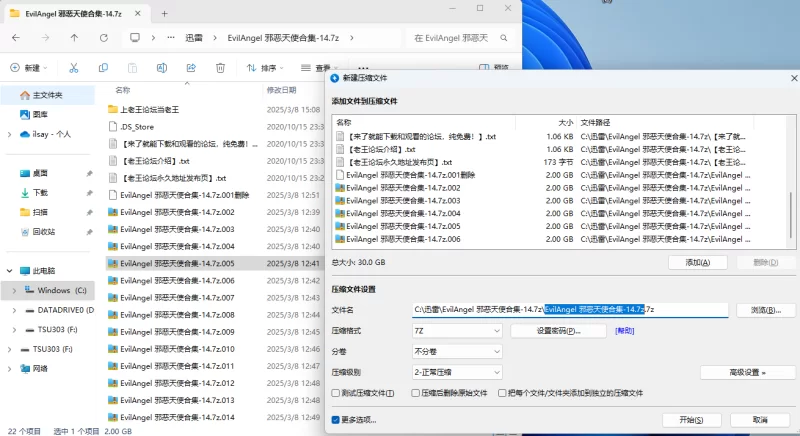Go up one folder level with up arrow
The image size is (800, 436).
[x=74, y=38]
